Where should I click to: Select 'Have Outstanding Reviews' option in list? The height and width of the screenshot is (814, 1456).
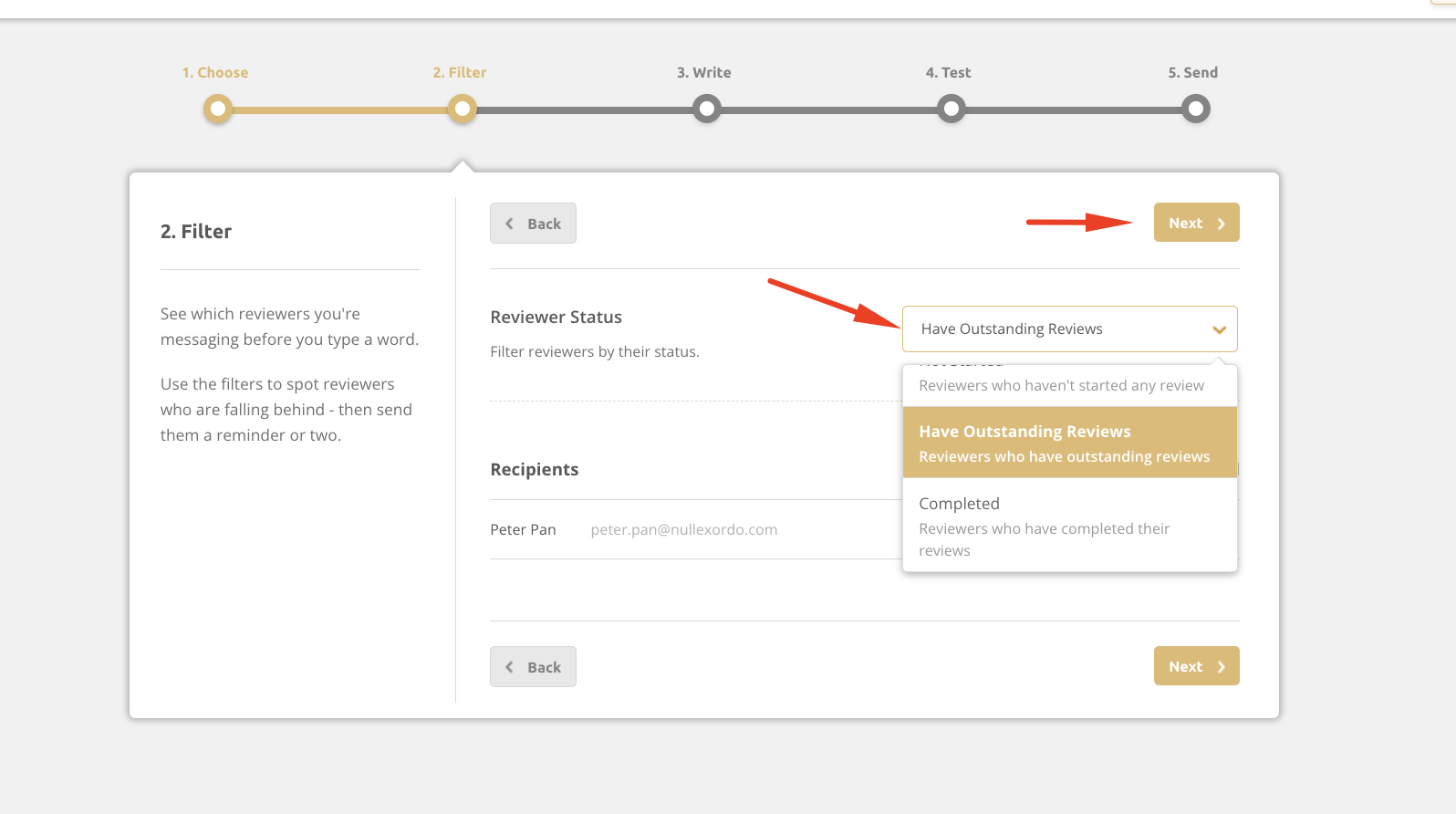1069,443
